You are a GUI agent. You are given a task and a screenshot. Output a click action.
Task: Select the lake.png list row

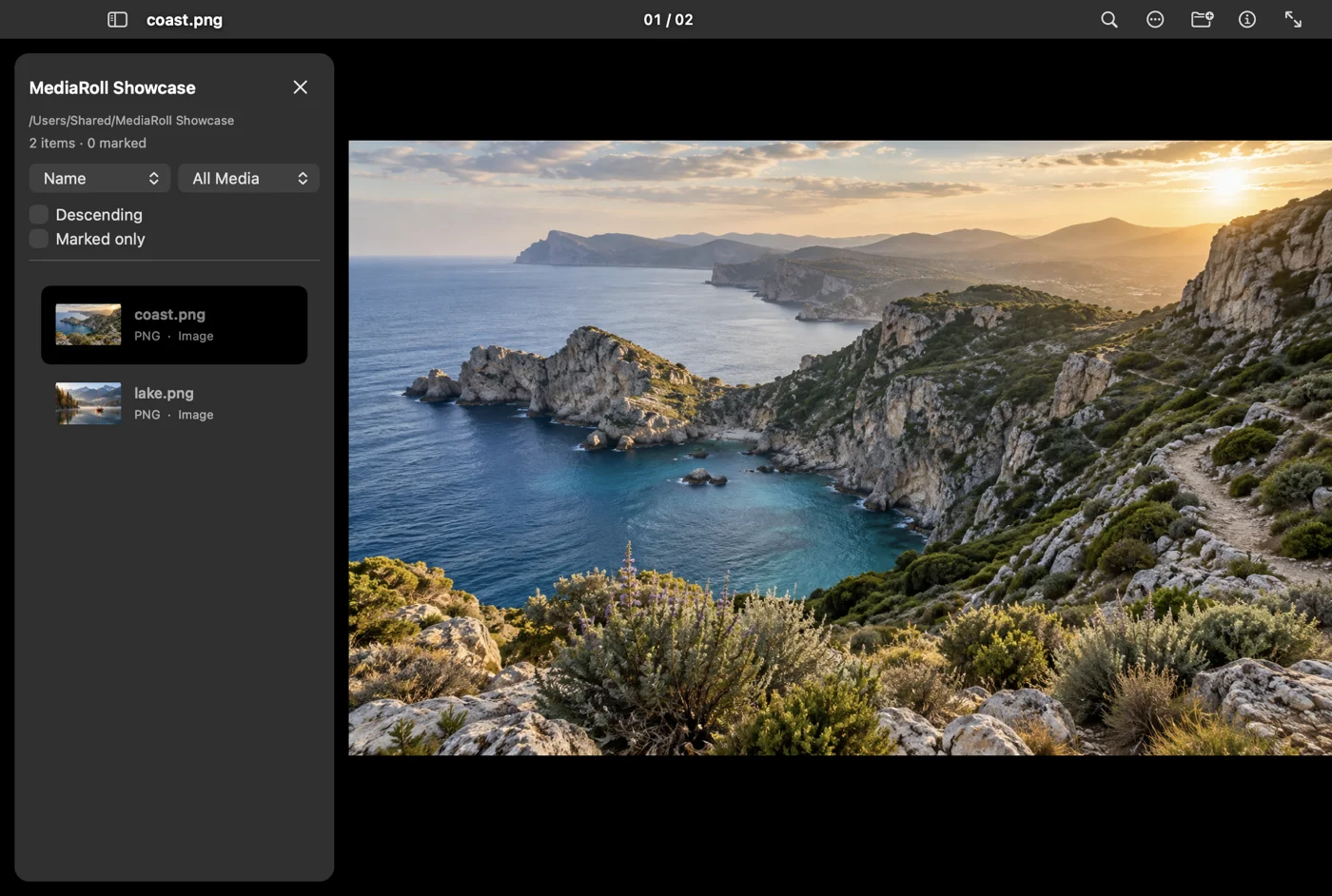pyautogui.click(x=174, y=403)
